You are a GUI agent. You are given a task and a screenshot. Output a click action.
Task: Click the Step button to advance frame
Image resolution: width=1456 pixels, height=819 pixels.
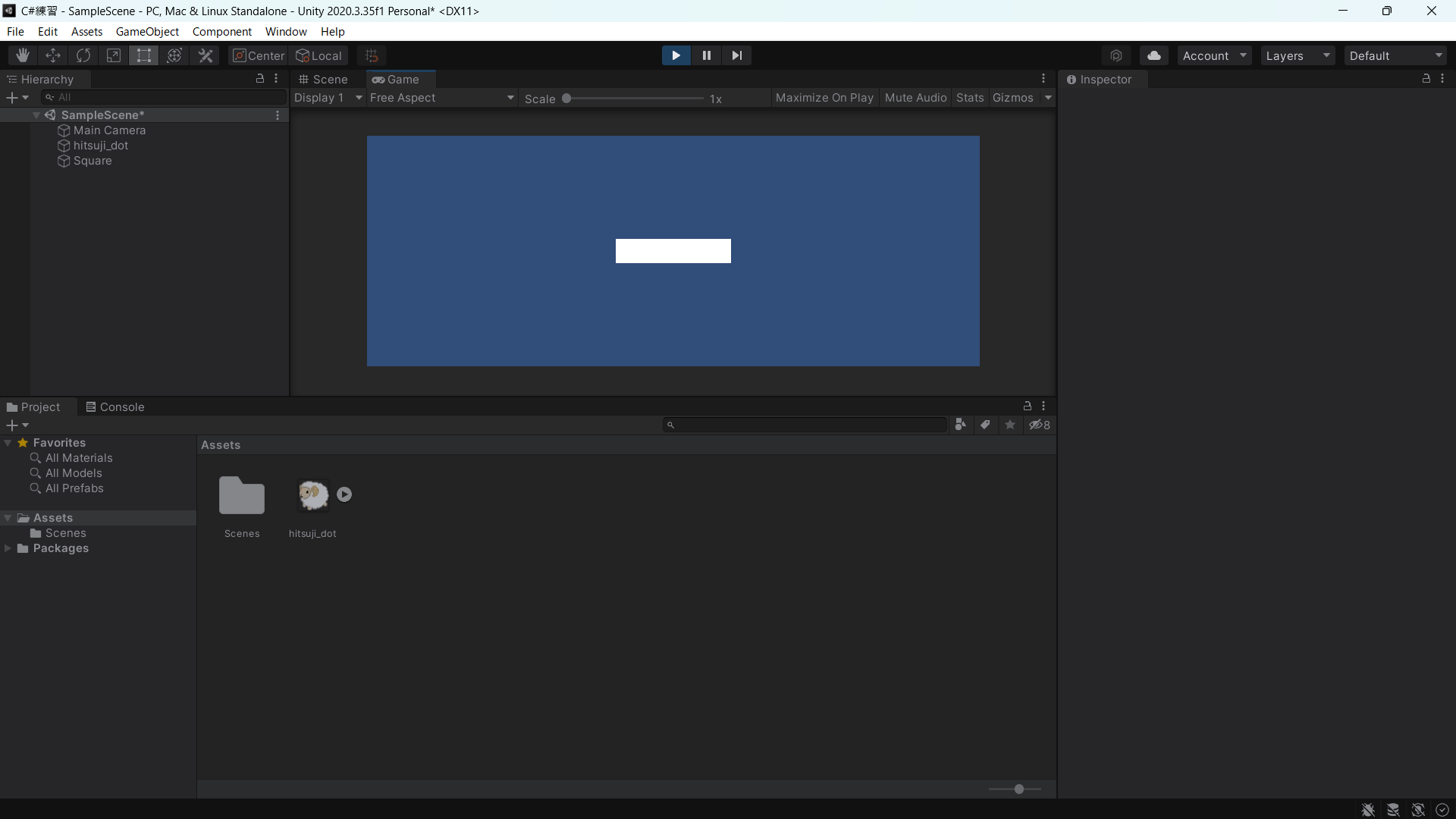pyautogui.click(x=737, y=55)
